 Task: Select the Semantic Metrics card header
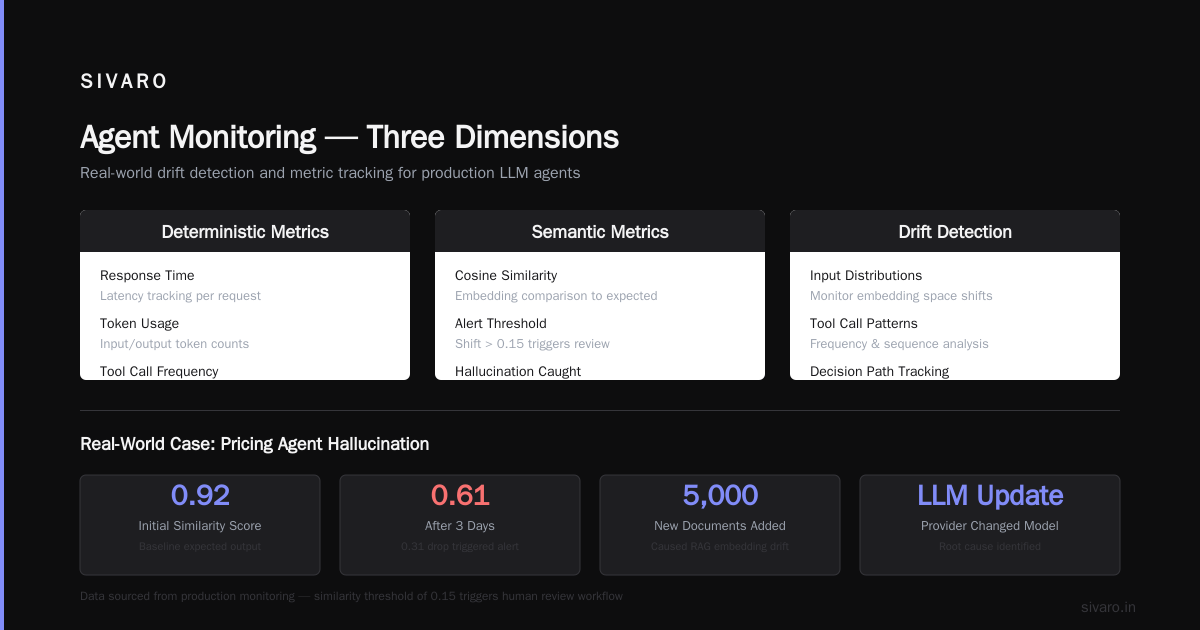(x=600, y=231)
